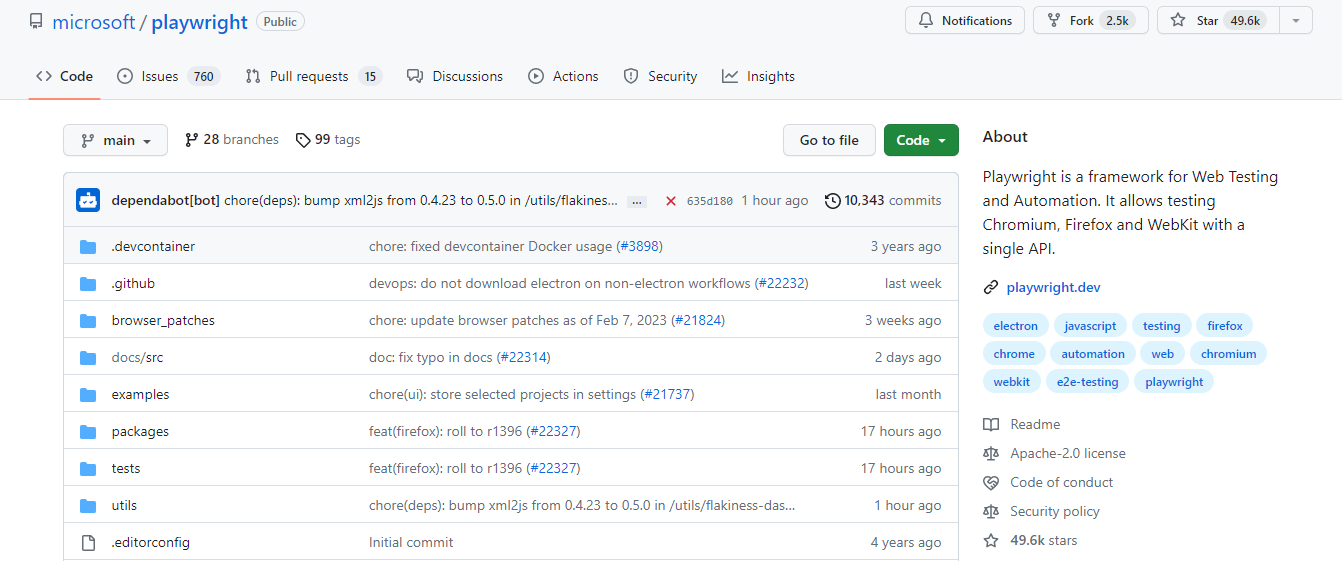This screenshot has height=561, width=1342.
Task: Open the browser_patches folder name
Action: pyautogui.click(x=163, y=321)
